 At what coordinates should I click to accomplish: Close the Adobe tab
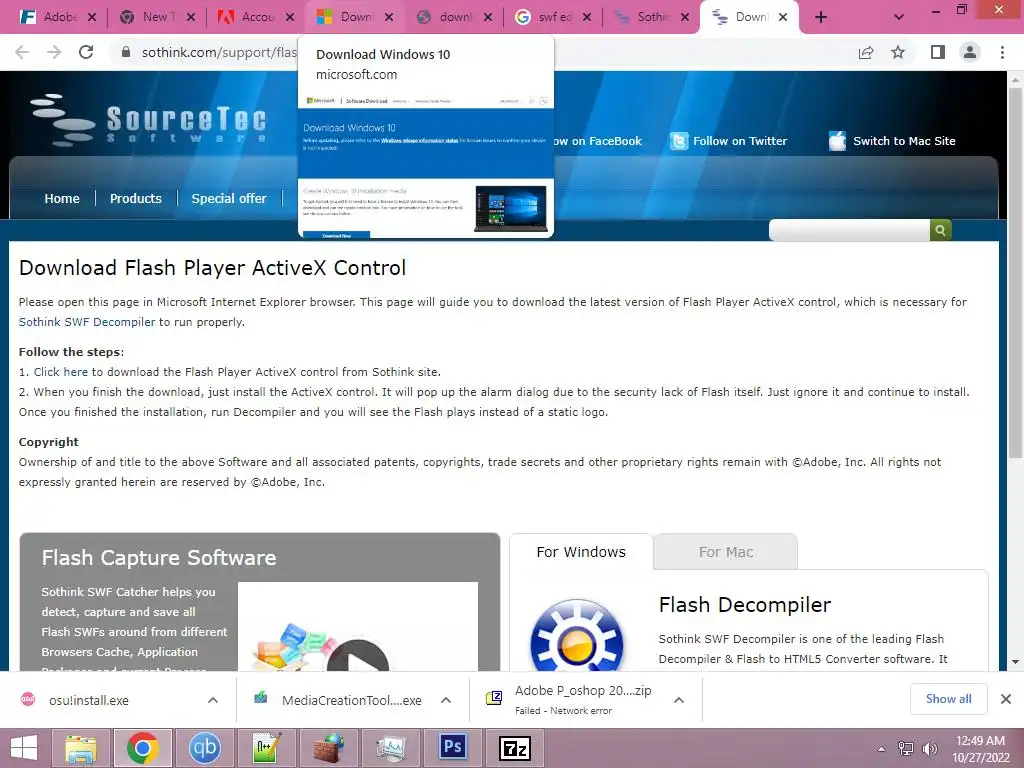92,17
